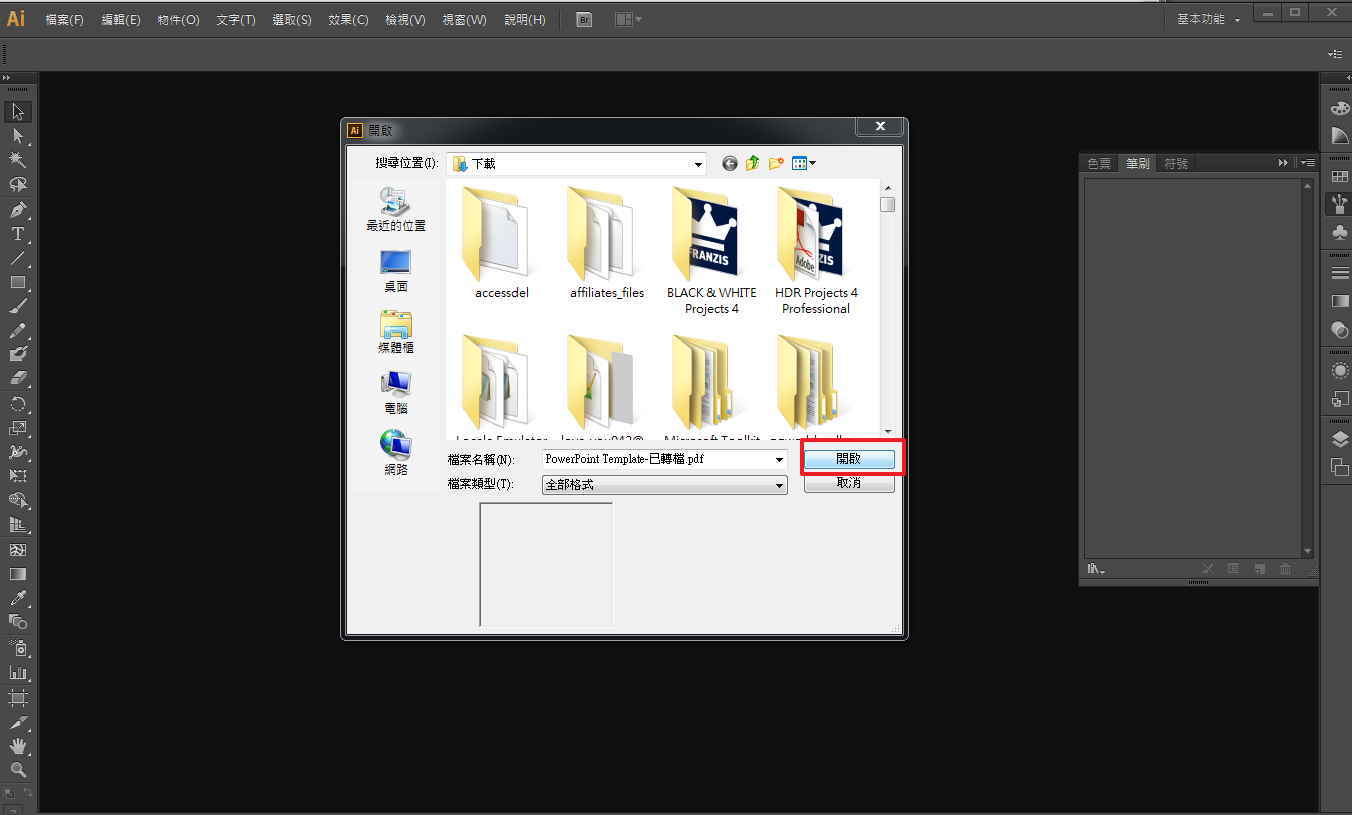This screenshot has height=815, width=1352.
Task: Select the Scale tool
Action: coord(18,428)
